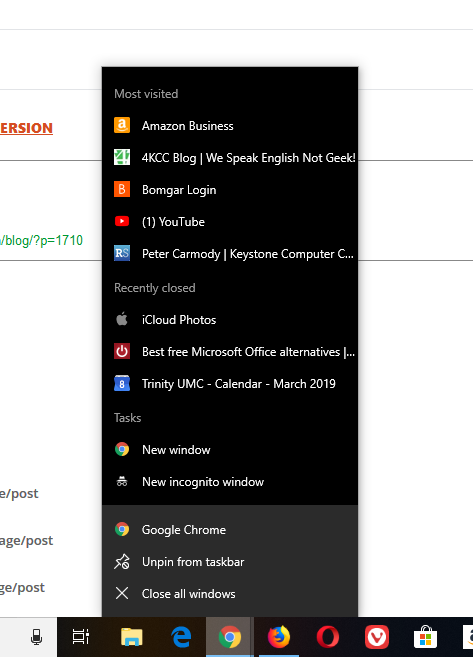Reopen Trinity UMC Calendar March 2019
The image size is (473, 659).
pyautogui.click(x=230, y=383)
